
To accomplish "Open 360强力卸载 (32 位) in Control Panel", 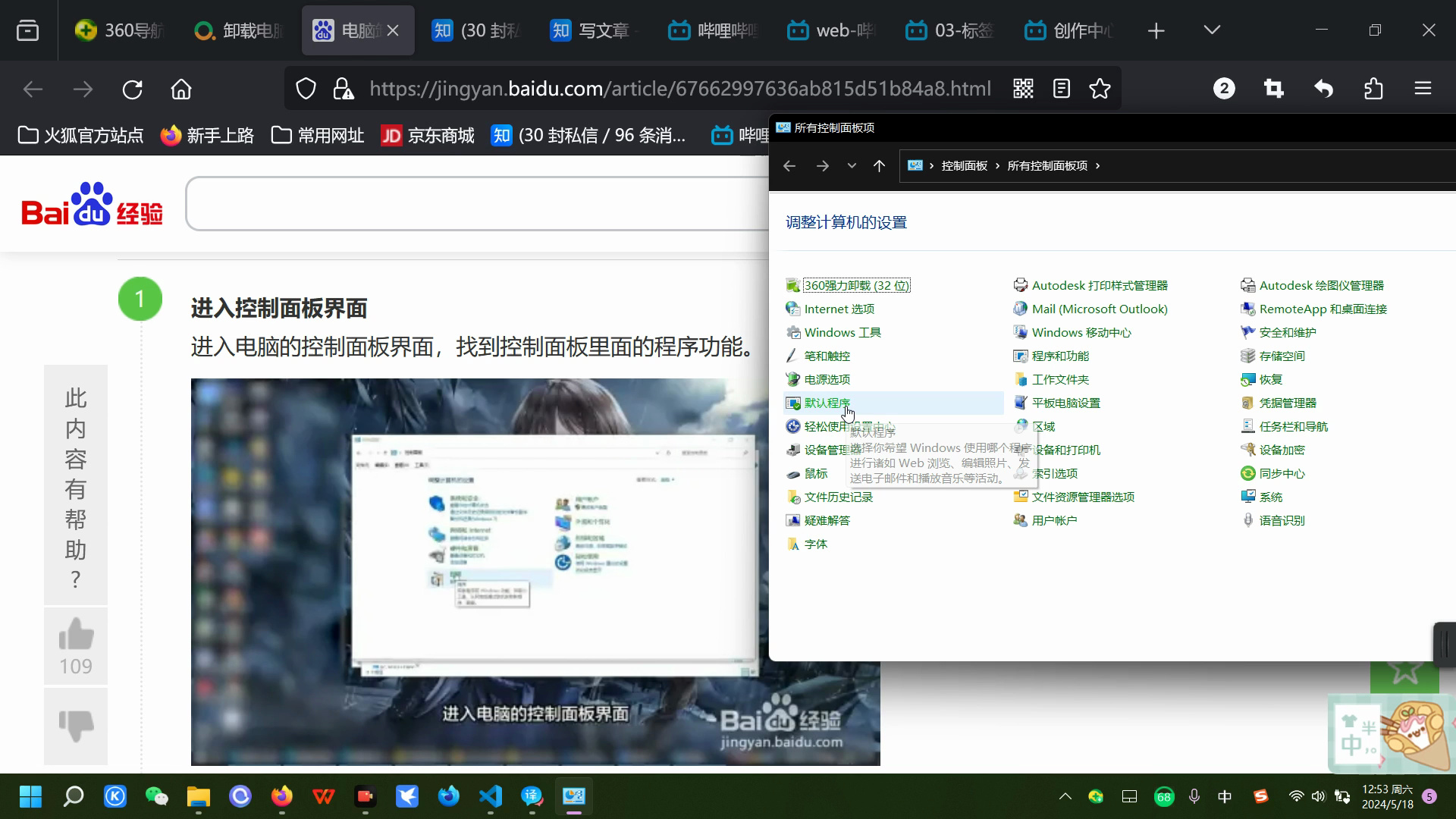I will 856,285.
